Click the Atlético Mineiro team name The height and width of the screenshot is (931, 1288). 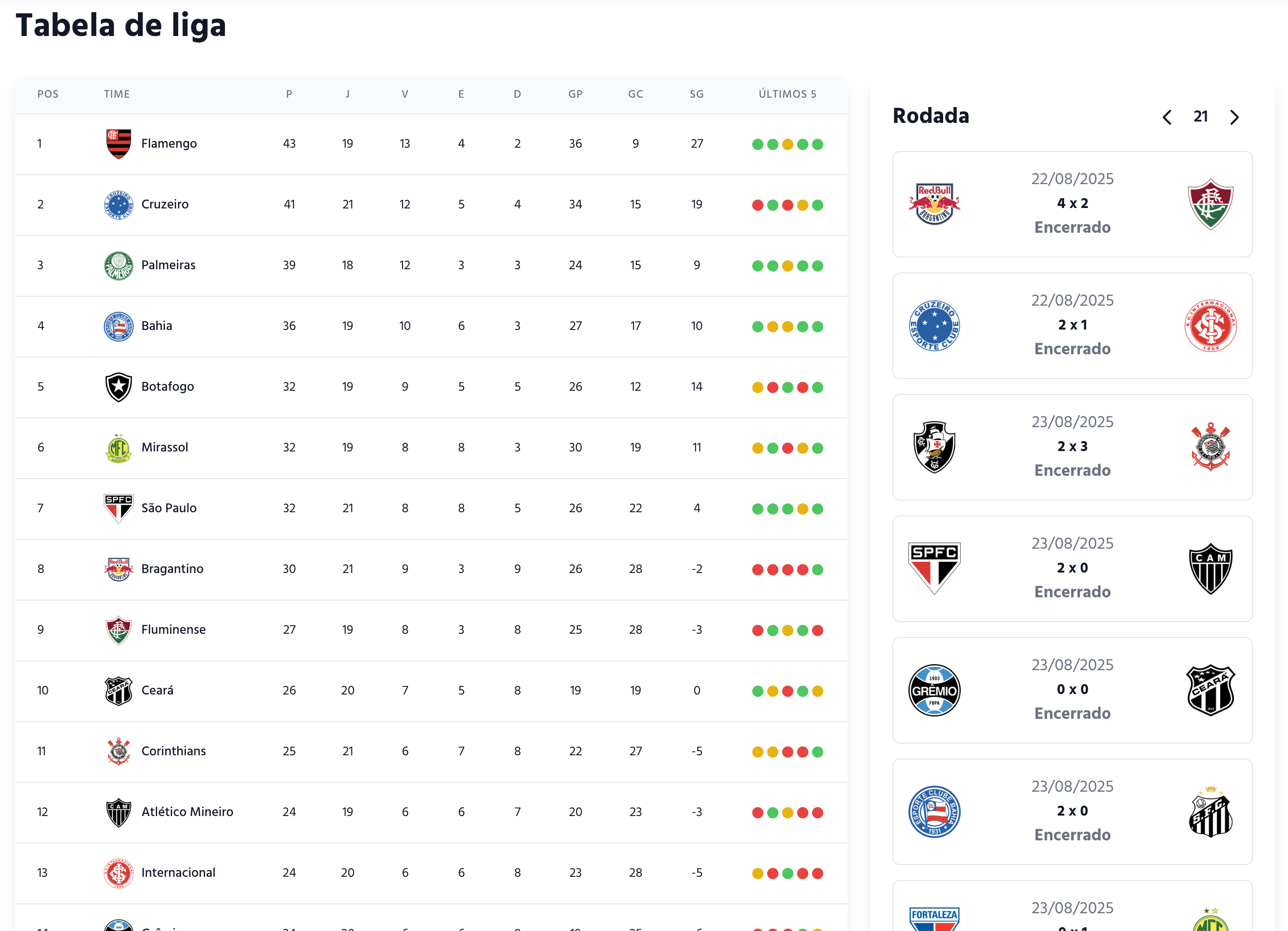pyautogui.click(x=187, y=812)
